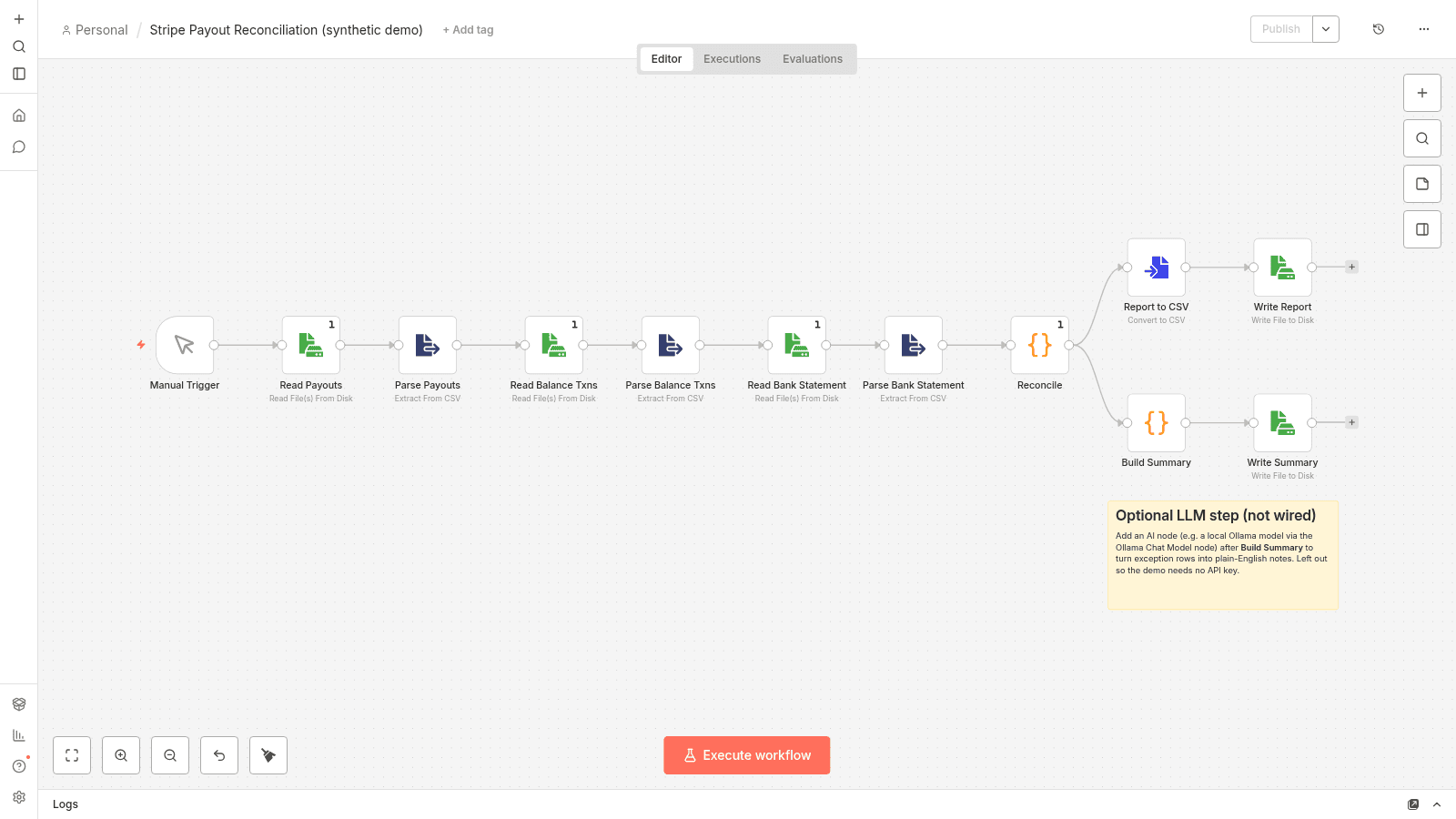Open the chat icon in sidebar
The width and height of the screenshot is (1456, 819).
19,147
